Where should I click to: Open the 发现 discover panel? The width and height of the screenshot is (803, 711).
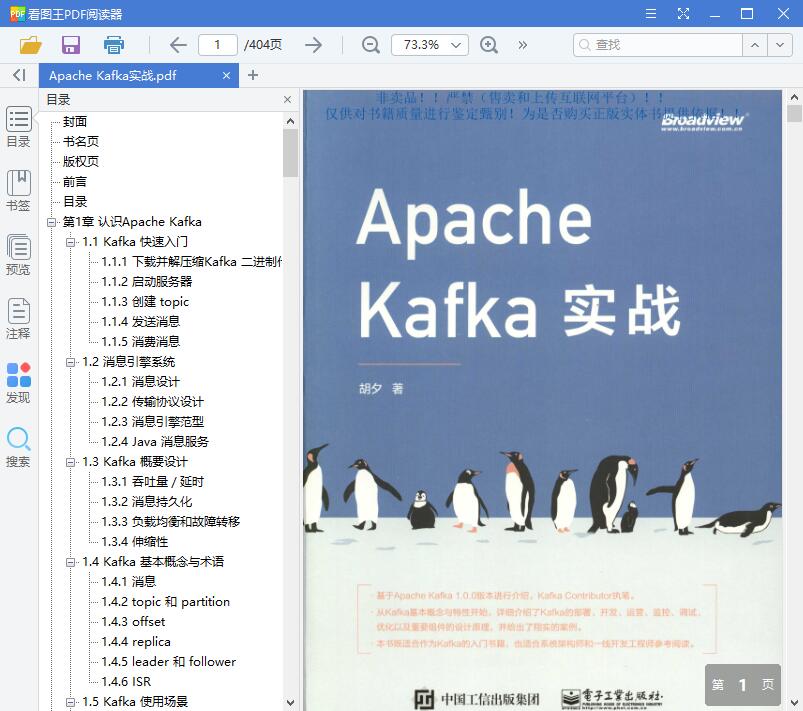(x=18, y=383)
